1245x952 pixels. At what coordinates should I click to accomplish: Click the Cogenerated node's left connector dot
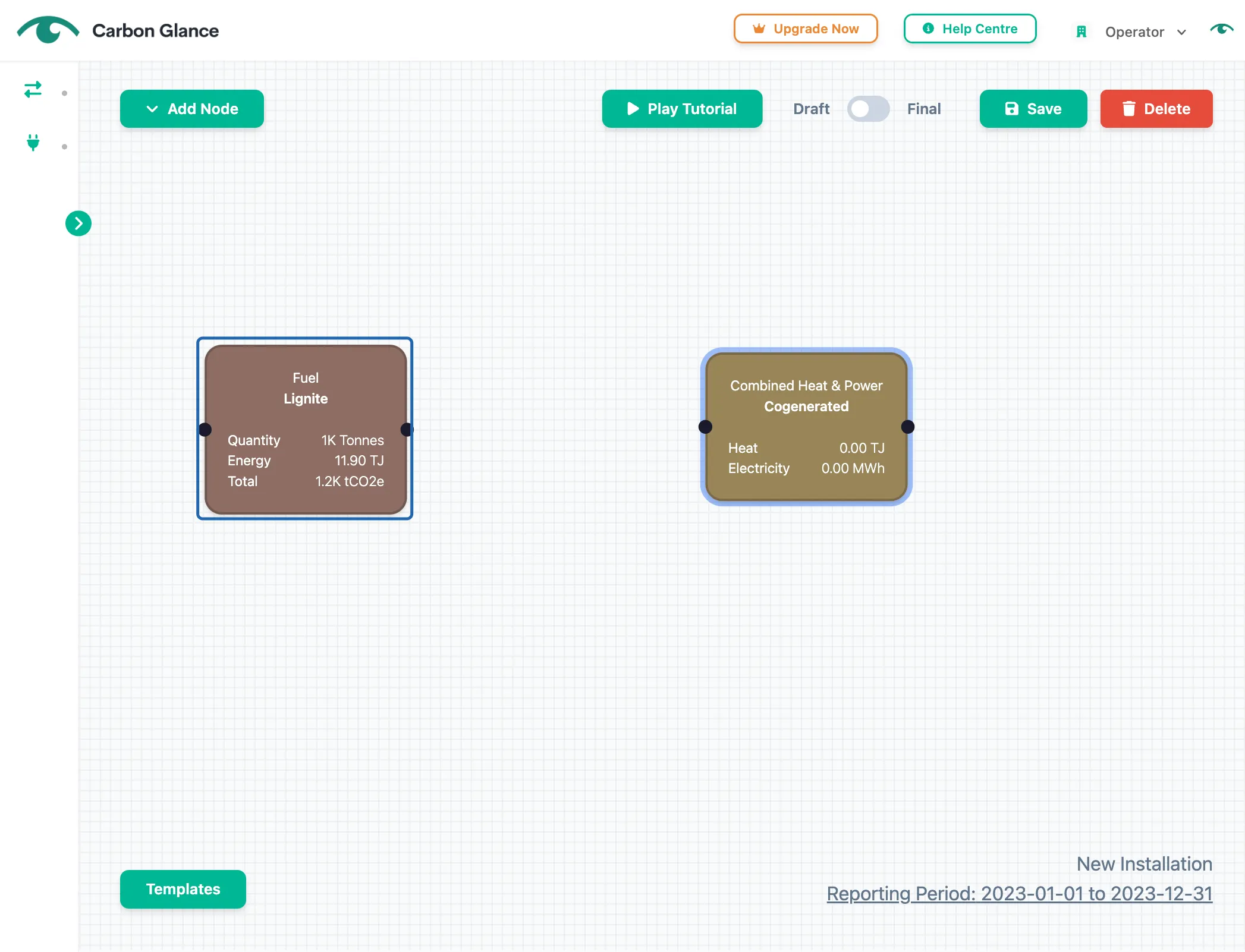click(706, 427)
